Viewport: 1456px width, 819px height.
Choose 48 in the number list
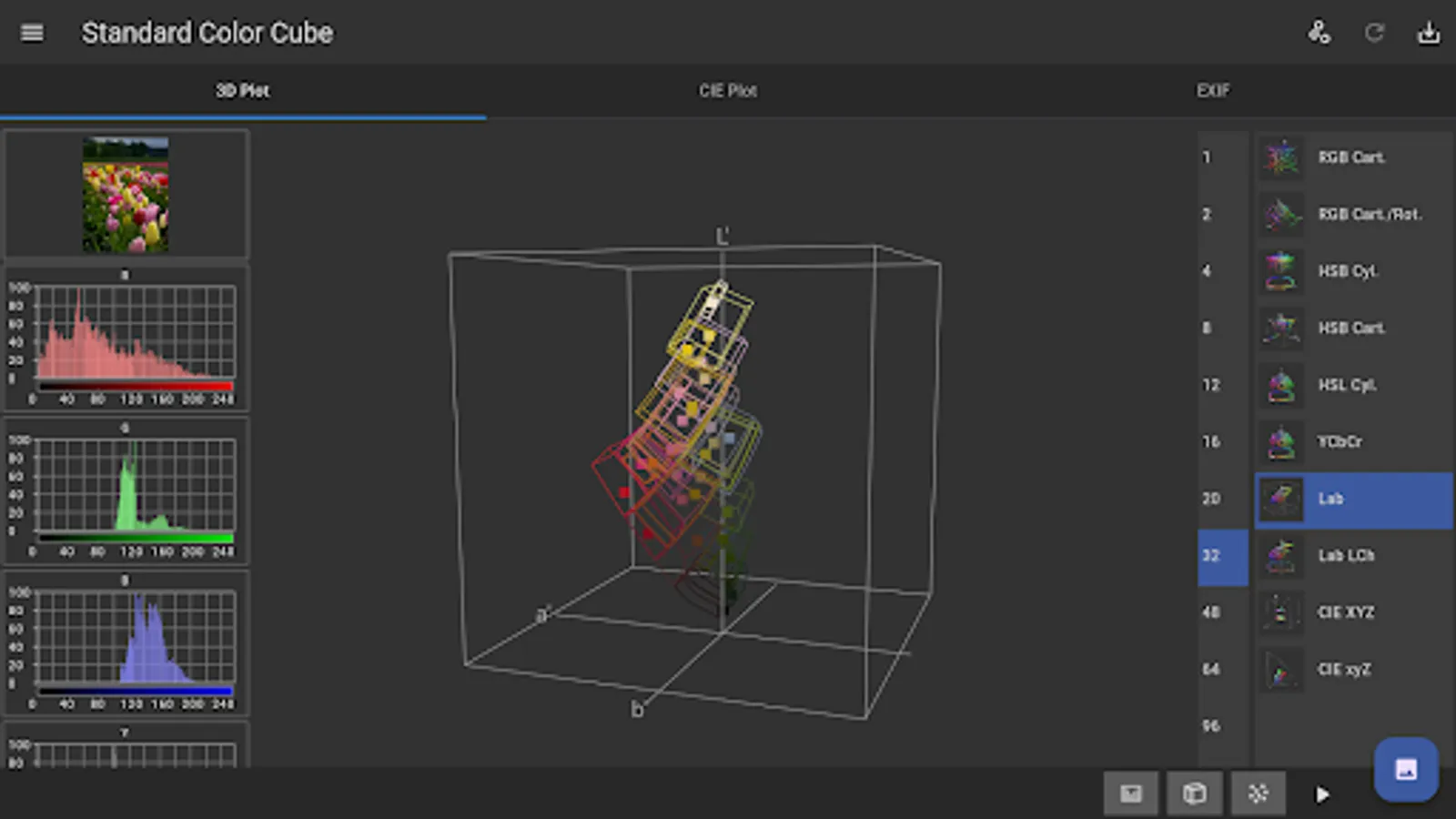coord(1223,612)
